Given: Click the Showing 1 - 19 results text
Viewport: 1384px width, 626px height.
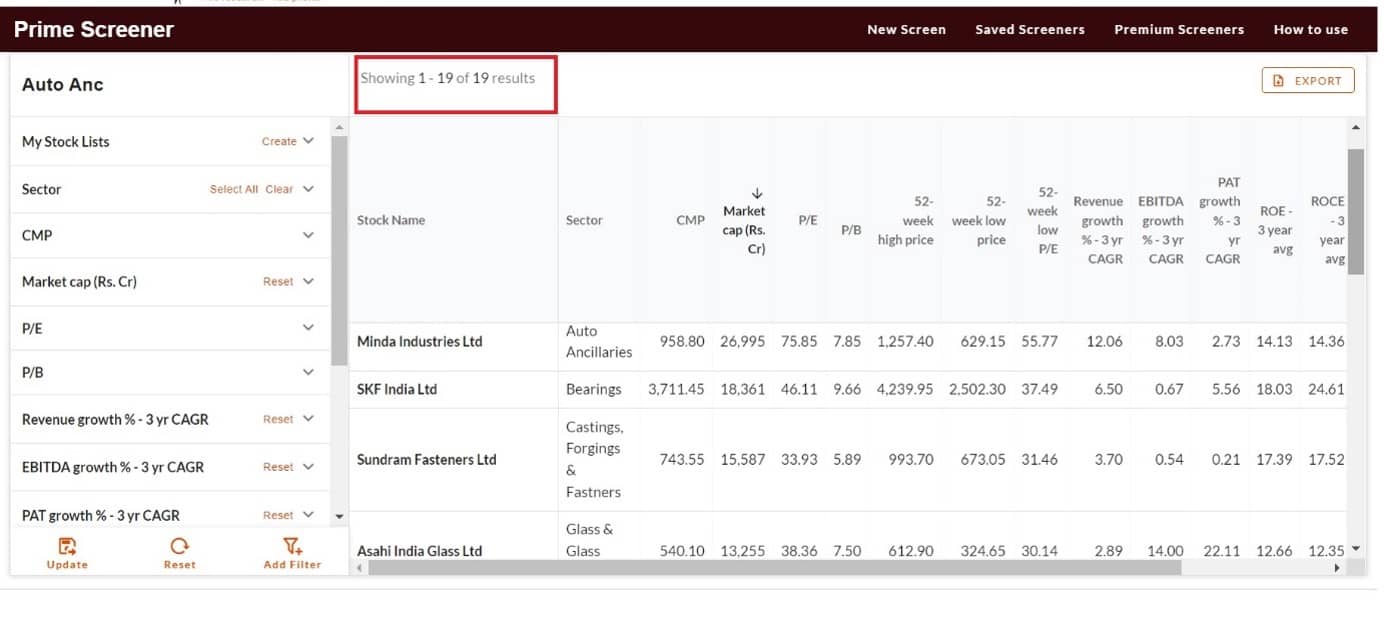Looking at the screenshot, I should [447, 78].
